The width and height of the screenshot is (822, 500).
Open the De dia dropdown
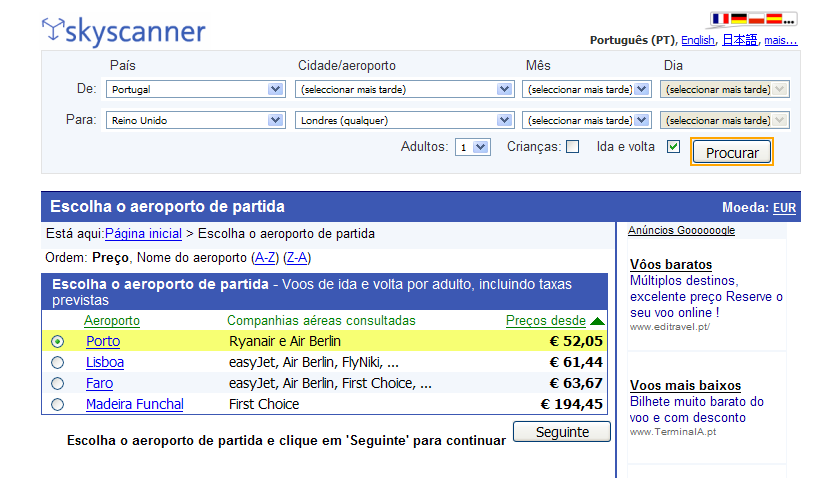pyautogui.click(x=724, y=89)
